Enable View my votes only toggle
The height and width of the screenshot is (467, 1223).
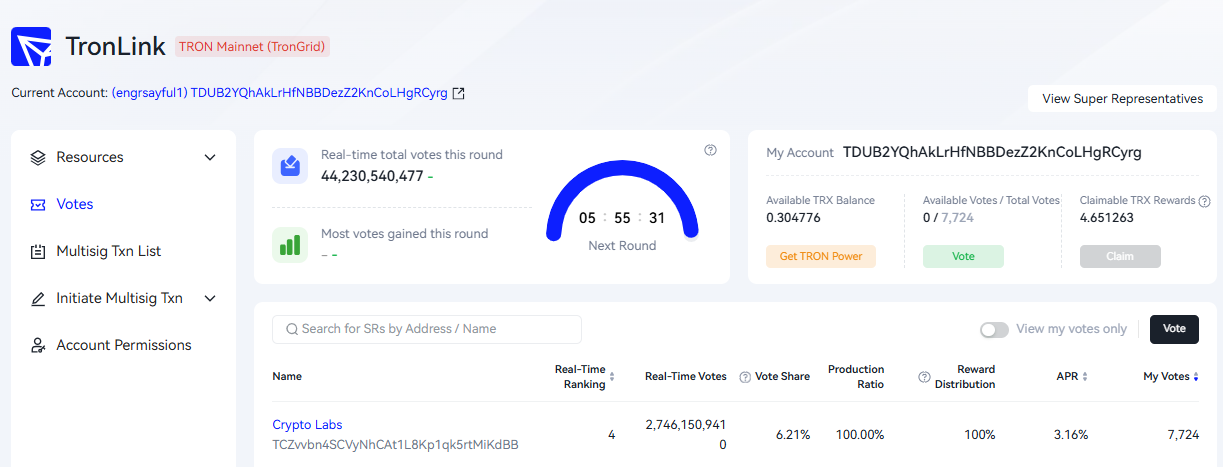[994, 329]
